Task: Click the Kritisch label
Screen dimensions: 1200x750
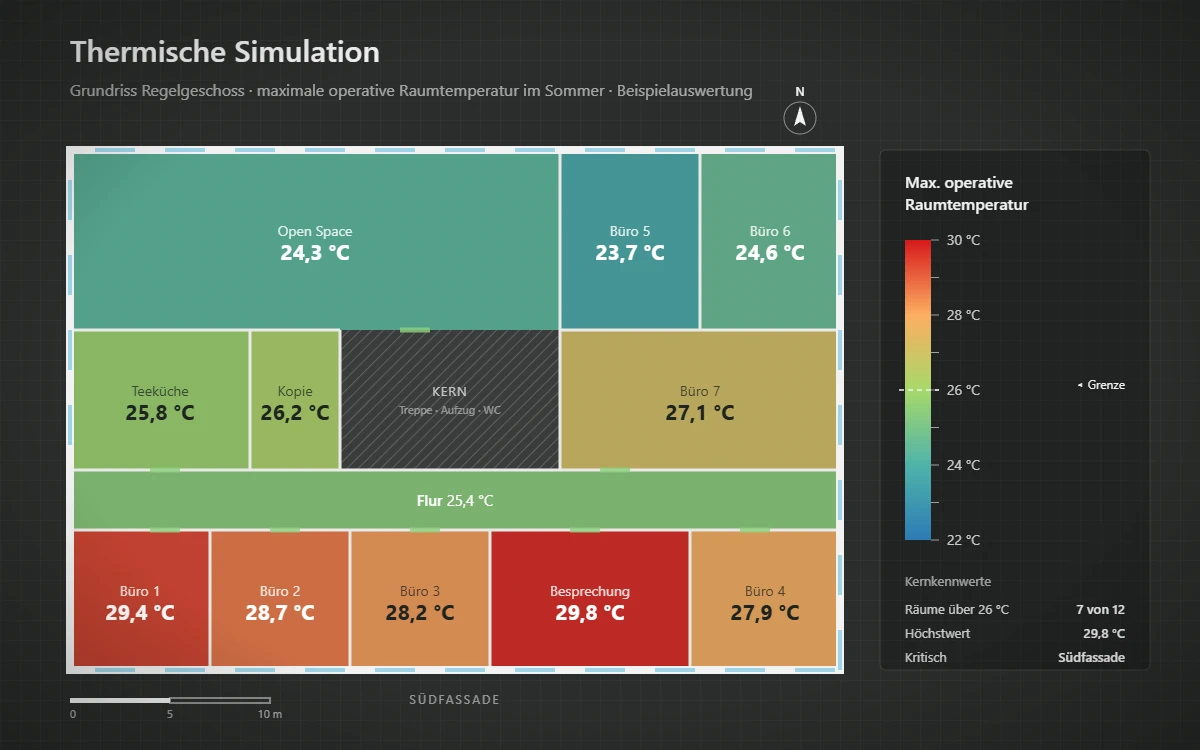Action: [926, 657]
